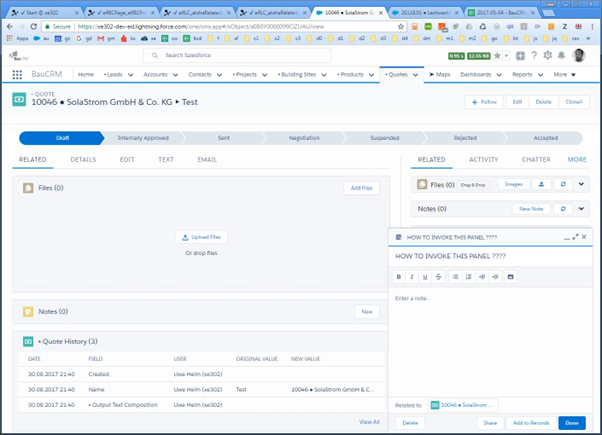
Task: Switch to the DETAILS tab
Action: pyautogui.click(x=83, y=160)
